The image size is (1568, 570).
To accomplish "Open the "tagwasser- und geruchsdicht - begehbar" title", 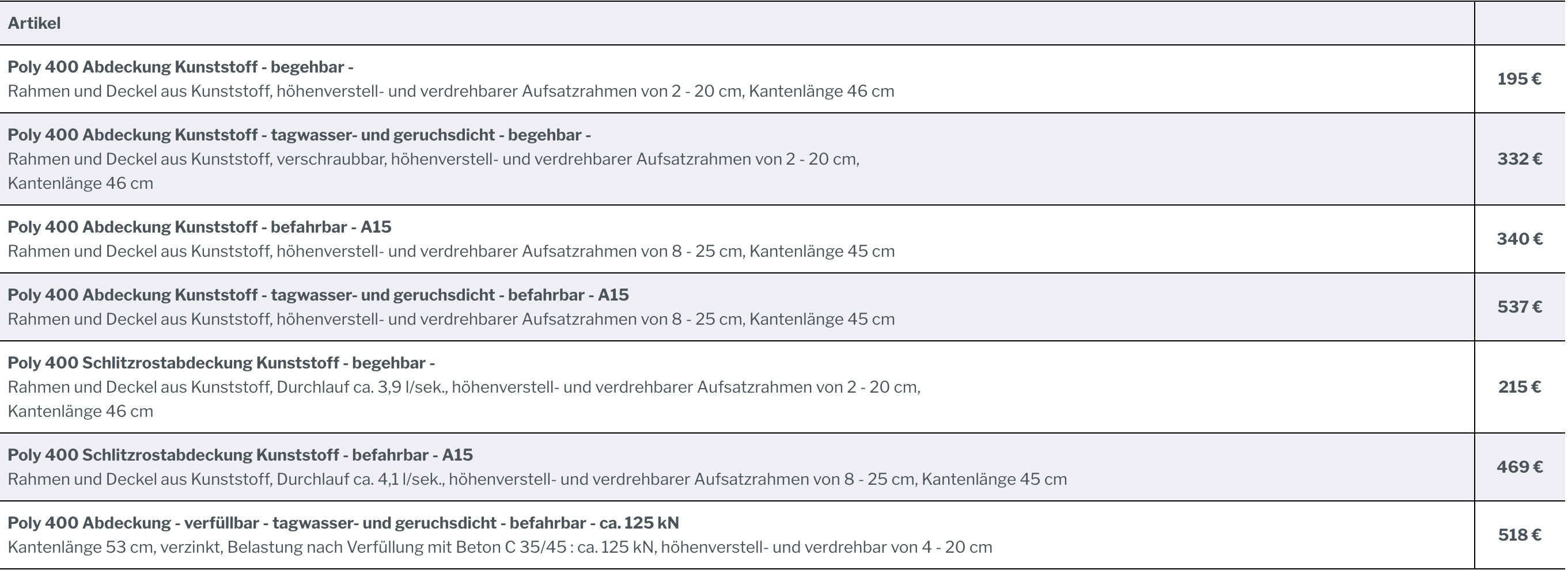I will click(299, 135).
